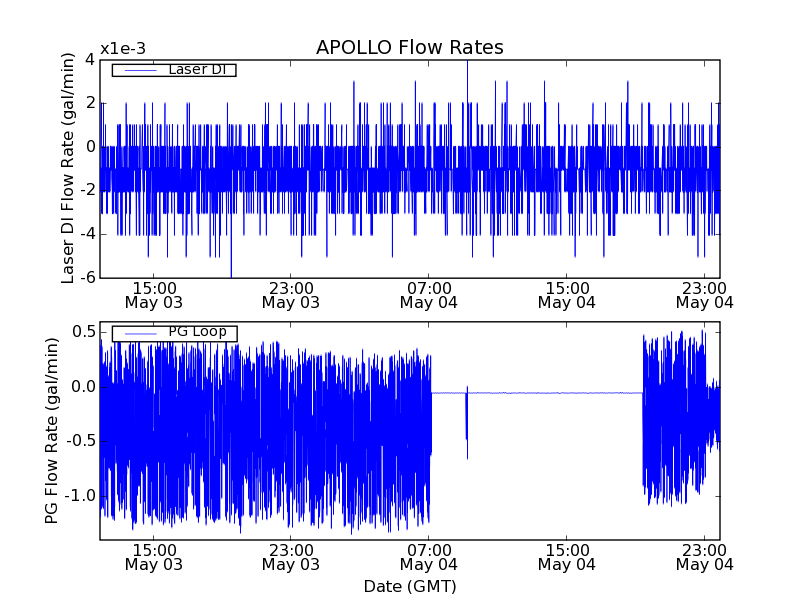Image resolution: width=800 pixels, height=600 pixels.
Task: Click the Date (GMT) x-axis label
Action: pos(409,586)
